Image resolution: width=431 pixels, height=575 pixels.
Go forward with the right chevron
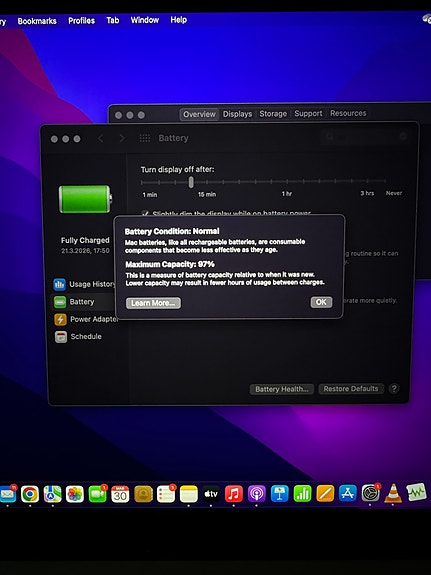tap(122, 138)
